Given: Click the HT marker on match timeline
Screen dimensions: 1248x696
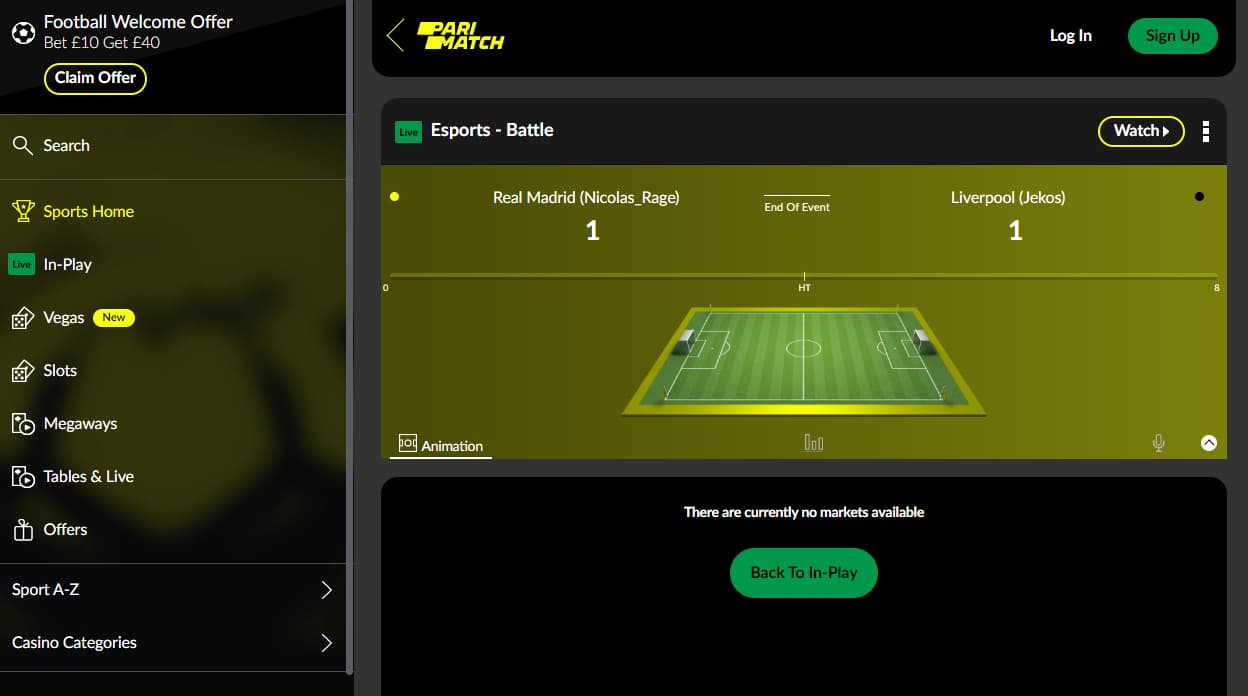Looking at the screenshot, I should tap(804, 287).
